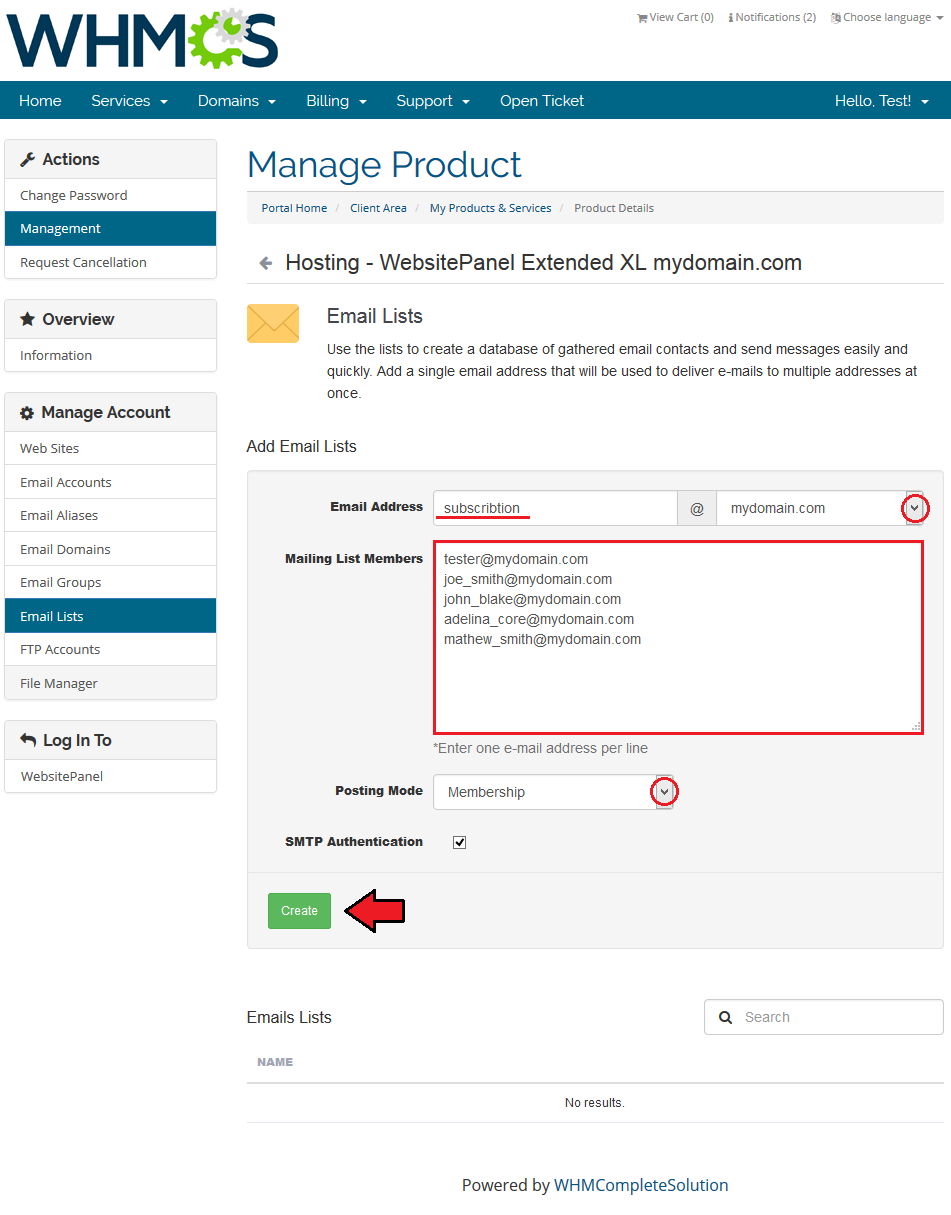Click the 'Add Email Lists' section title
The image size is (951, 1215).
[302, 446]
